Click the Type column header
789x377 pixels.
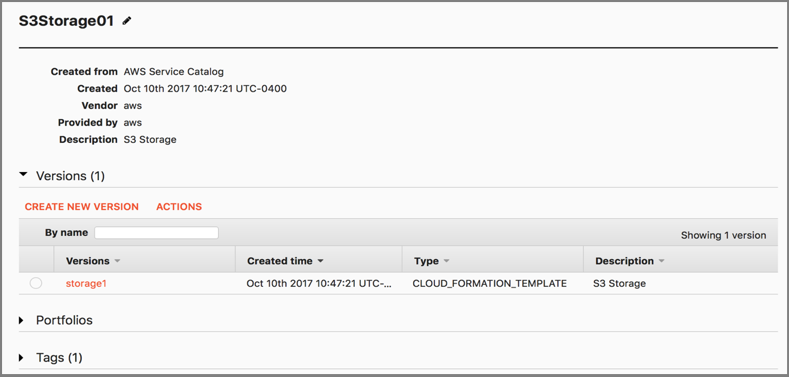426,261
